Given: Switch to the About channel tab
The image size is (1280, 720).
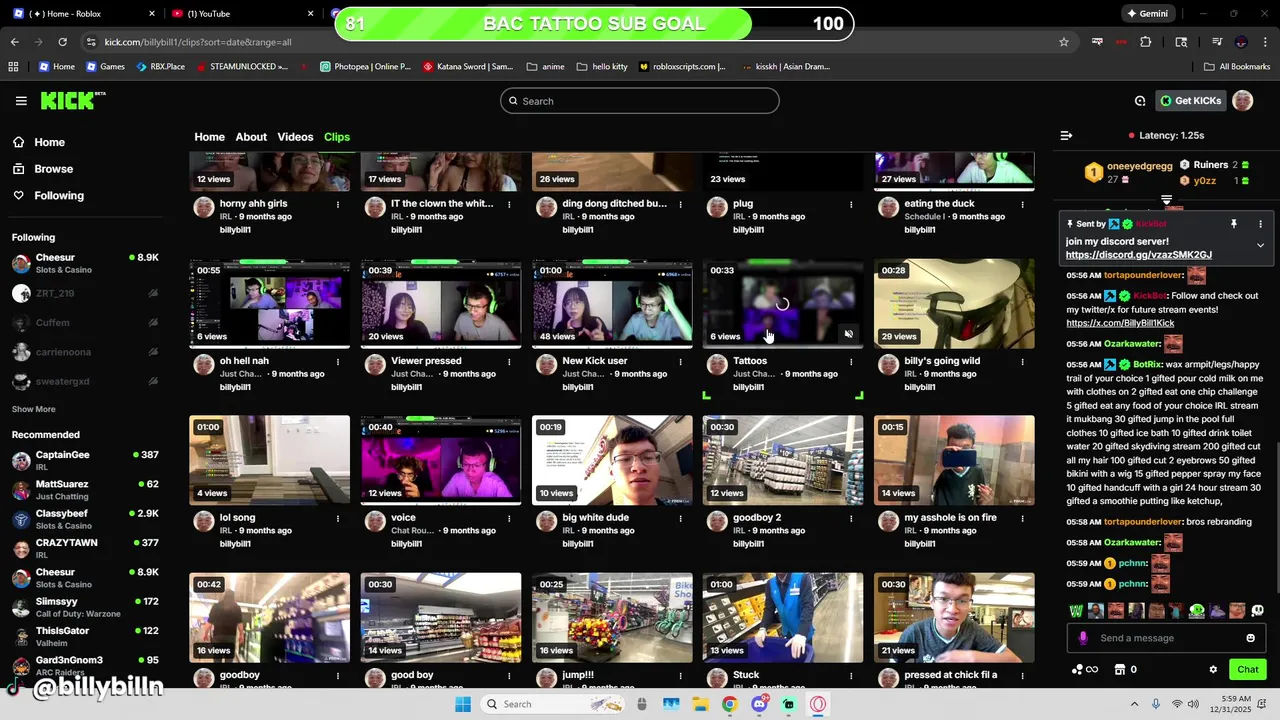Looking at the screenshot, I should tap(251, 137).
